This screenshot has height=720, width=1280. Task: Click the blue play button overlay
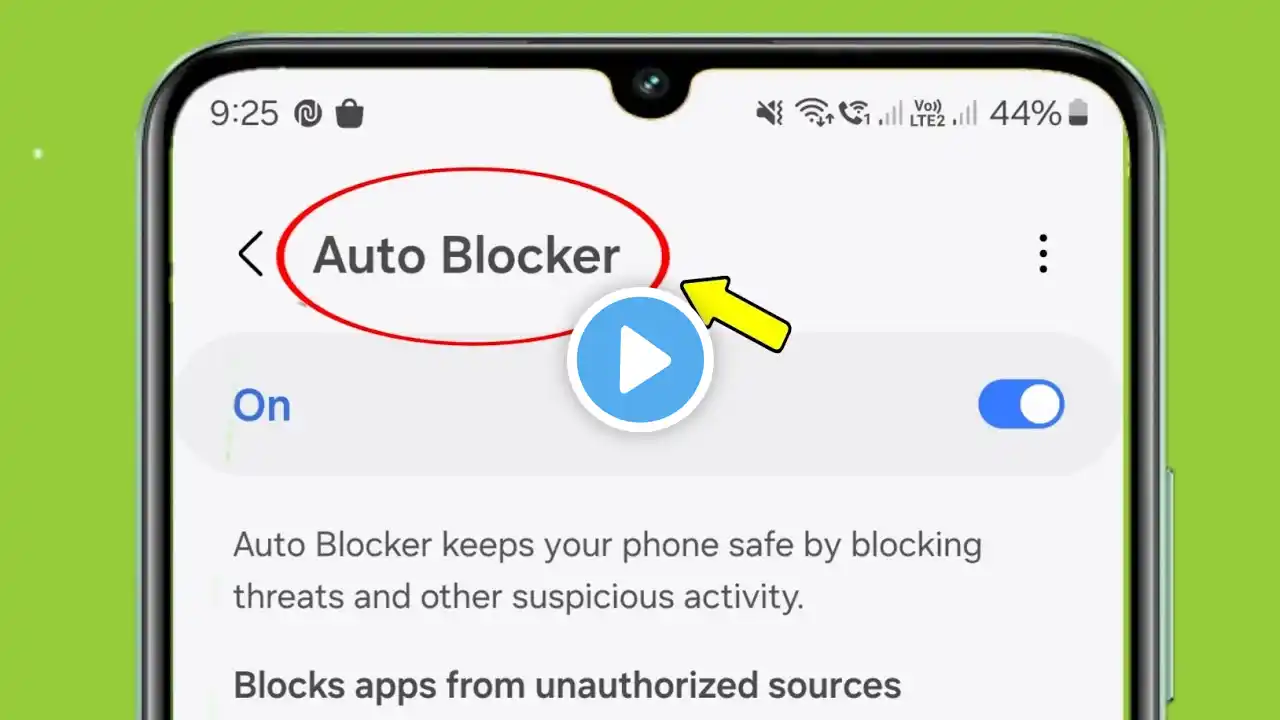tap(640, 360)
